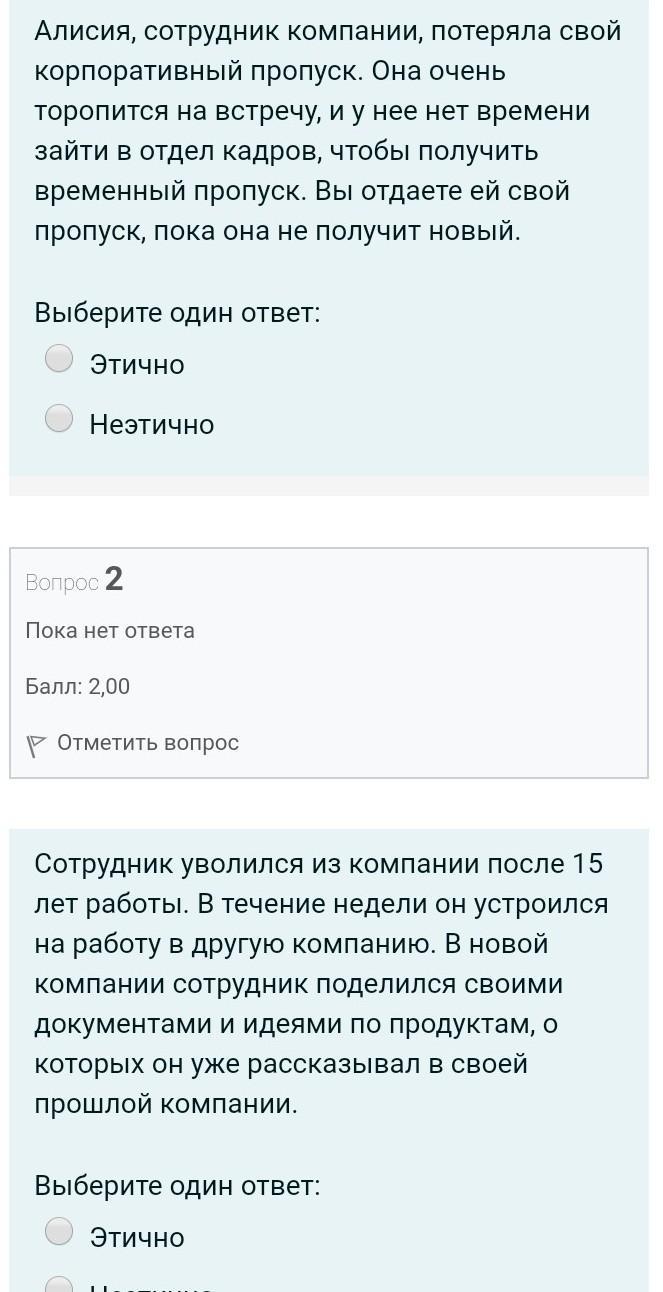Click the Неэтично label under Алисия question
Viewport: 663px width, 1292px height.
pyautogui.click(x=152, y=425)
